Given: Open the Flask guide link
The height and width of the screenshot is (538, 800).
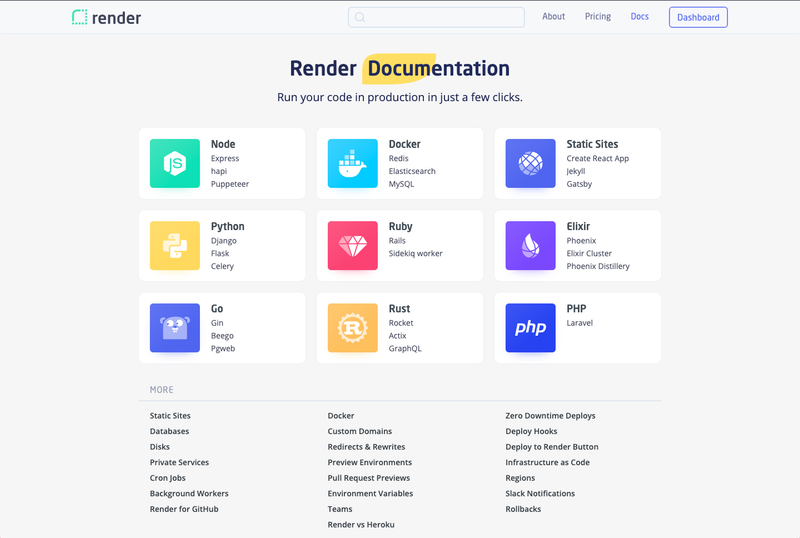Looking at the screenshot, I should coord(220,254).
